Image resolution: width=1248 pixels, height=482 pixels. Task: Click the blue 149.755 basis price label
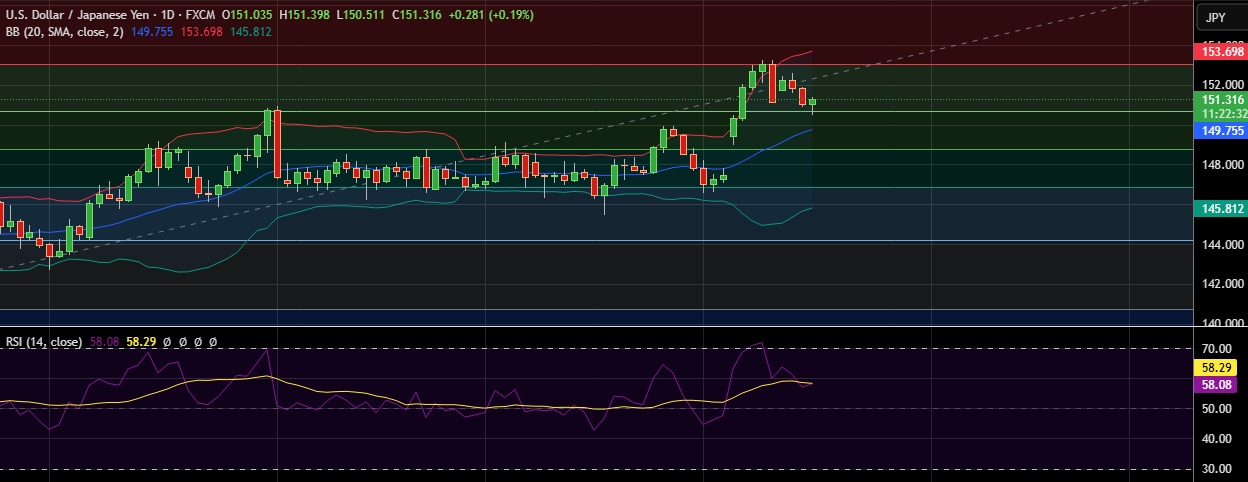tap(1222, 130)
